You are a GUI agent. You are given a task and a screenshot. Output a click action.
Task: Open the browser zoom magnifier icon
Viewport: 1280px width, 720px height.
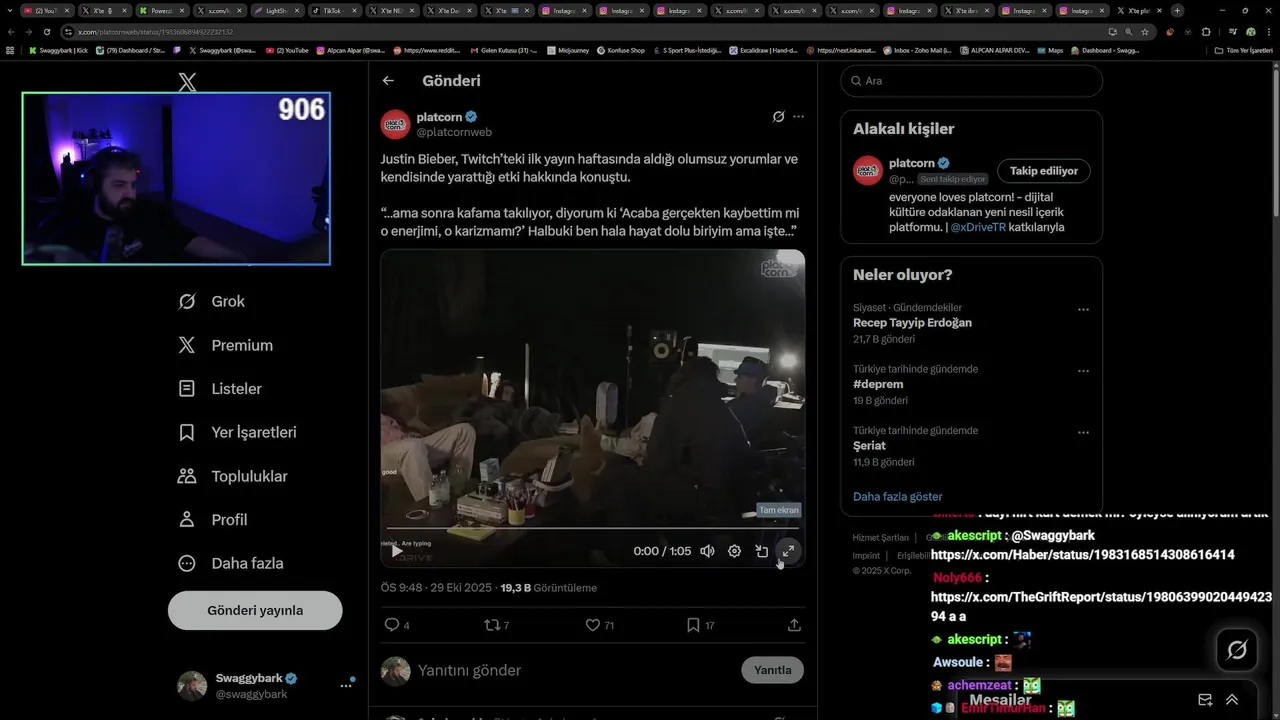[1128, 32]
